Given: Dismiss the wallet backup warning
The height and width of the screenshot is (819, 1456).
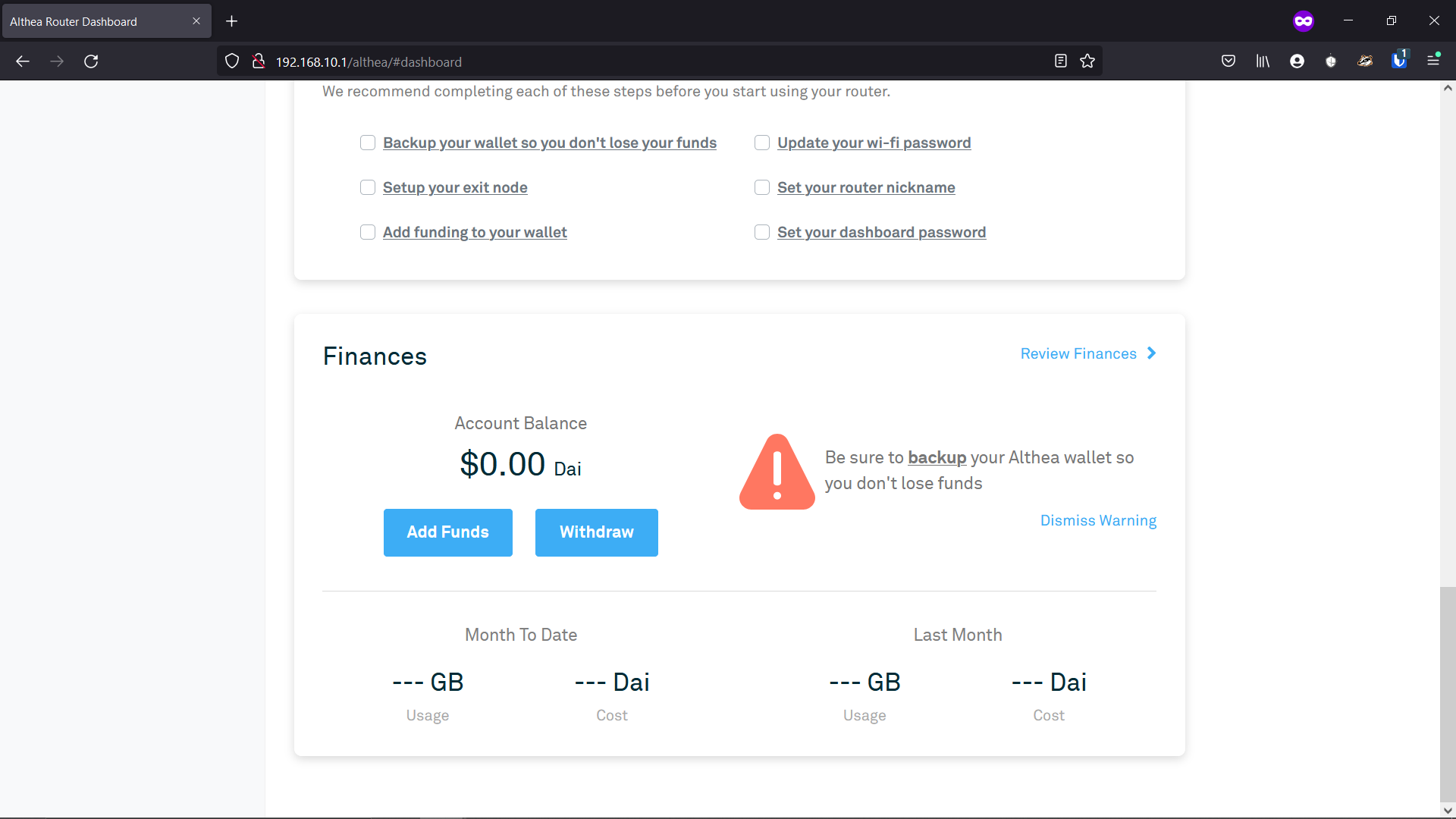Looking at the screenshot, I should pyautogui.click(x=1098, y=520).
